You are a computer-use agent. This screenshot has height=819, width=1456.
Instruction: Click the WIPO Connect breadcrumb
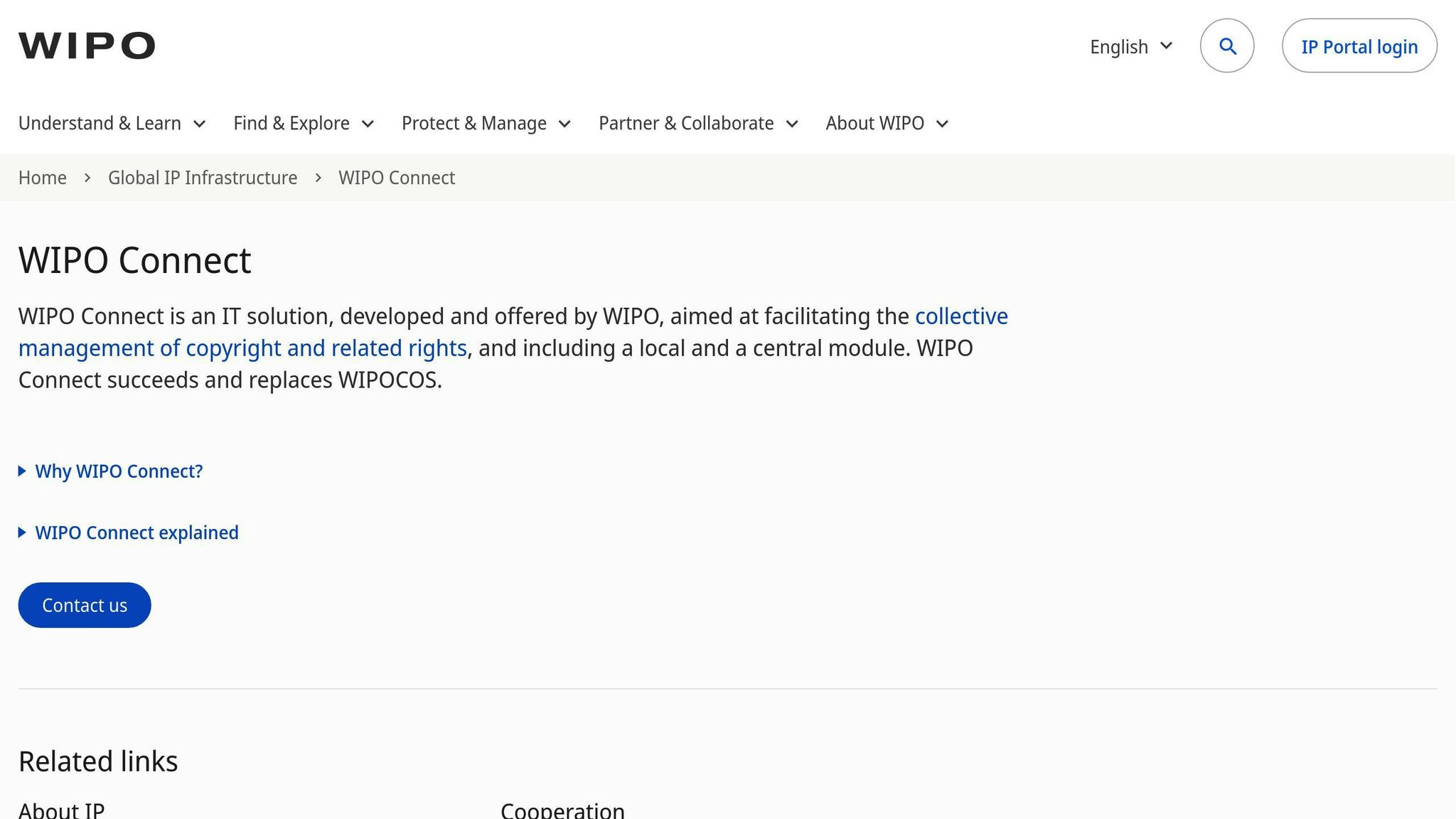(x=397, y=178)
